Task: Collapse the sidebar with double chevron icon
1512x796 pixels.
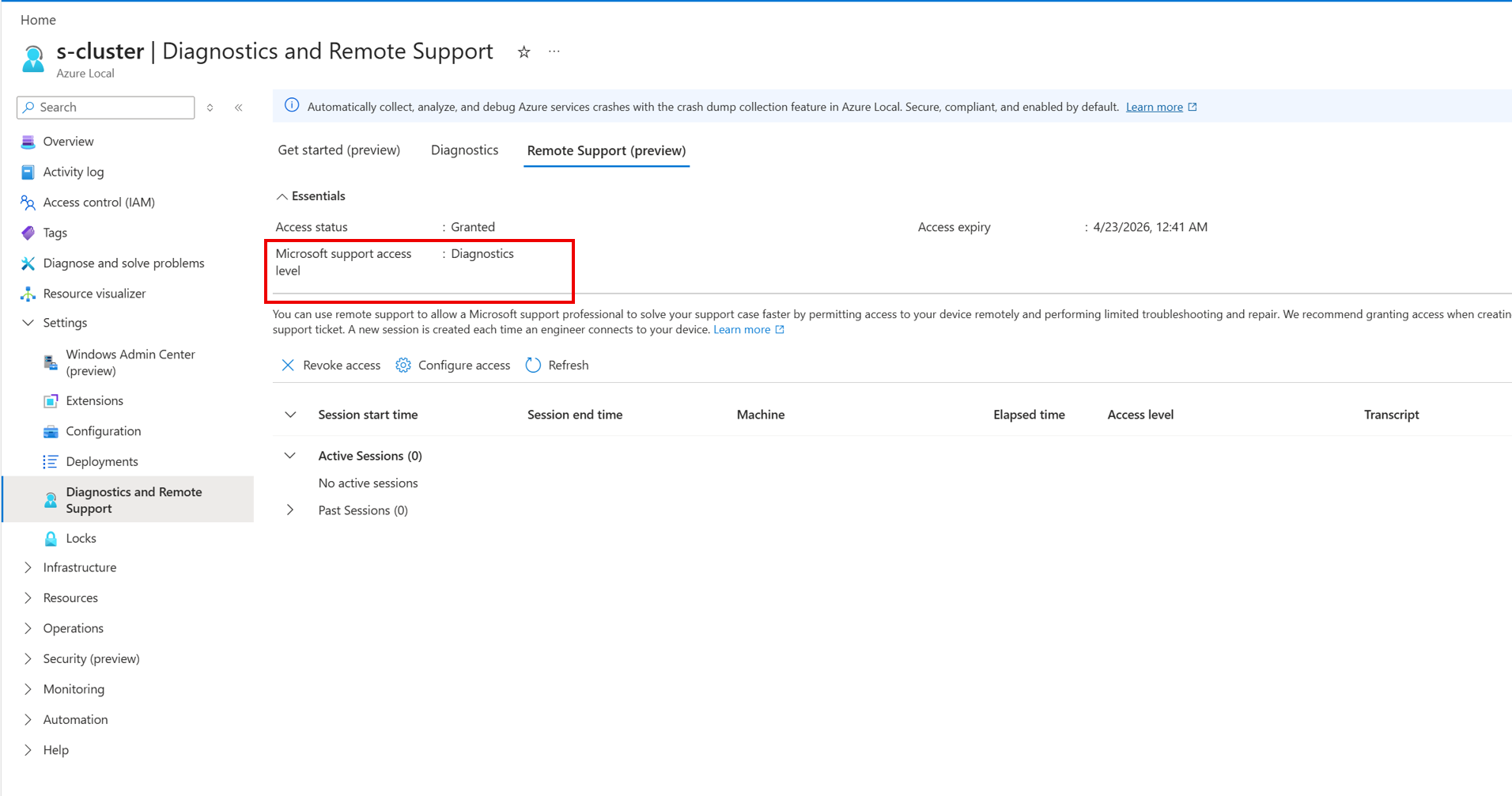Action: tap(239, 108)
